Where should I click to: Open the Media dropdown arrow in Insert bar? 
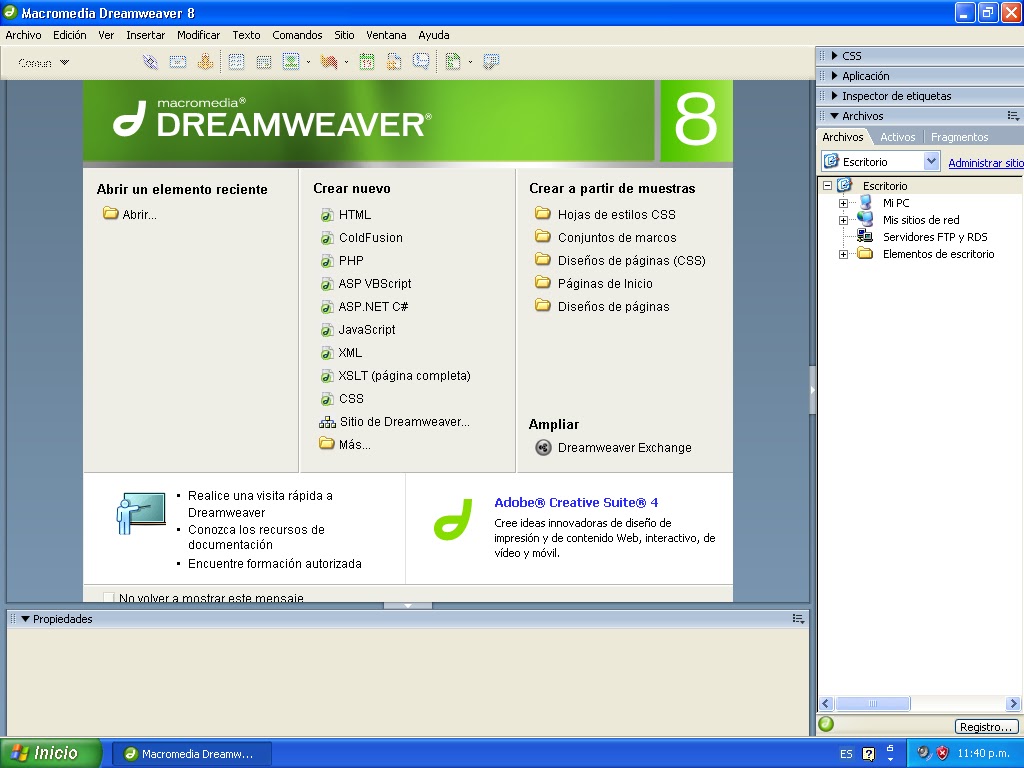(346, 63)
